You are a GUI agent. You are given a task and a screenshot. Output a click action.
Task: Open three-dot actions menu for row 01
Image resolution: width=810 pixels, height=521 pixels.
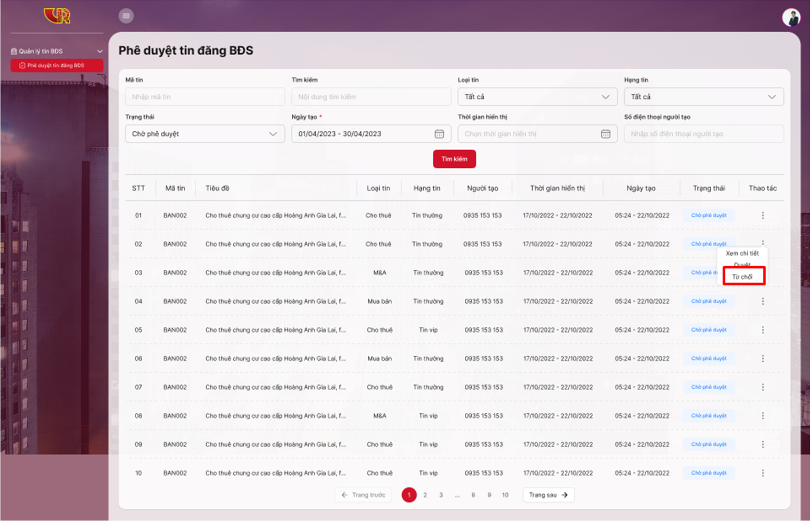pos(763,216)
